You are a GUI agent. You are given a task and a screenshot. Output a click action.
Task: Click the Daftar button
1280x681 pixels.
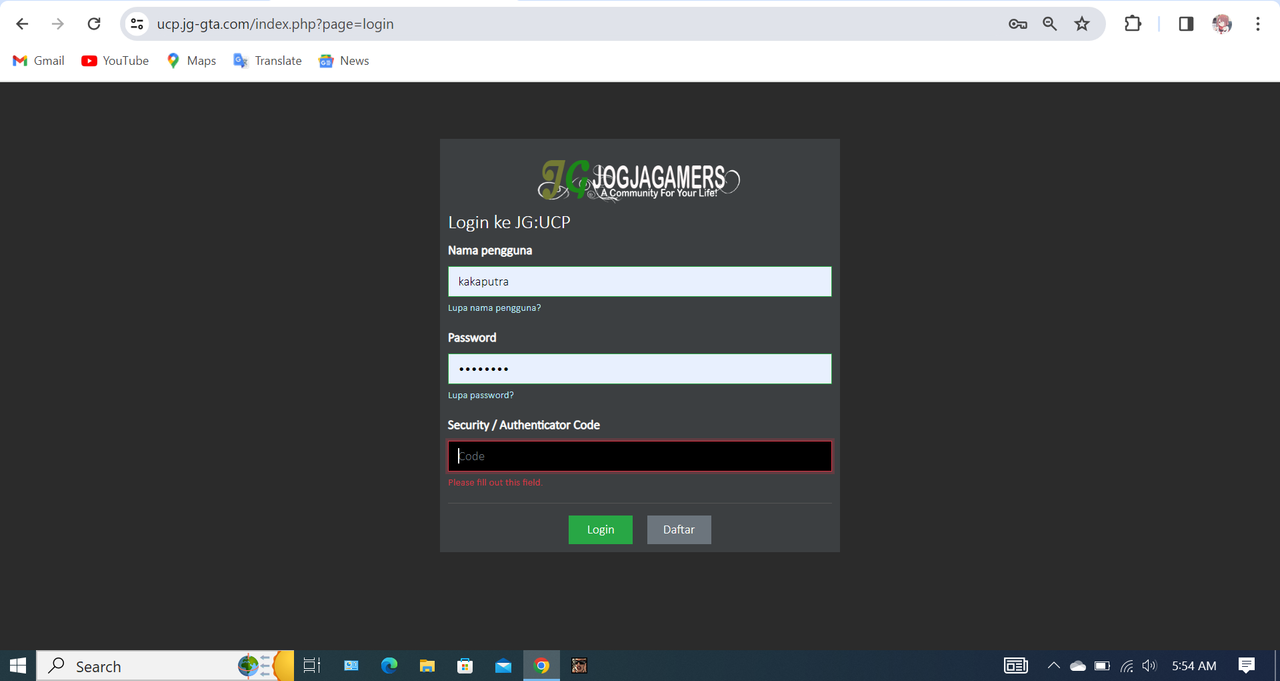(679, 530)
